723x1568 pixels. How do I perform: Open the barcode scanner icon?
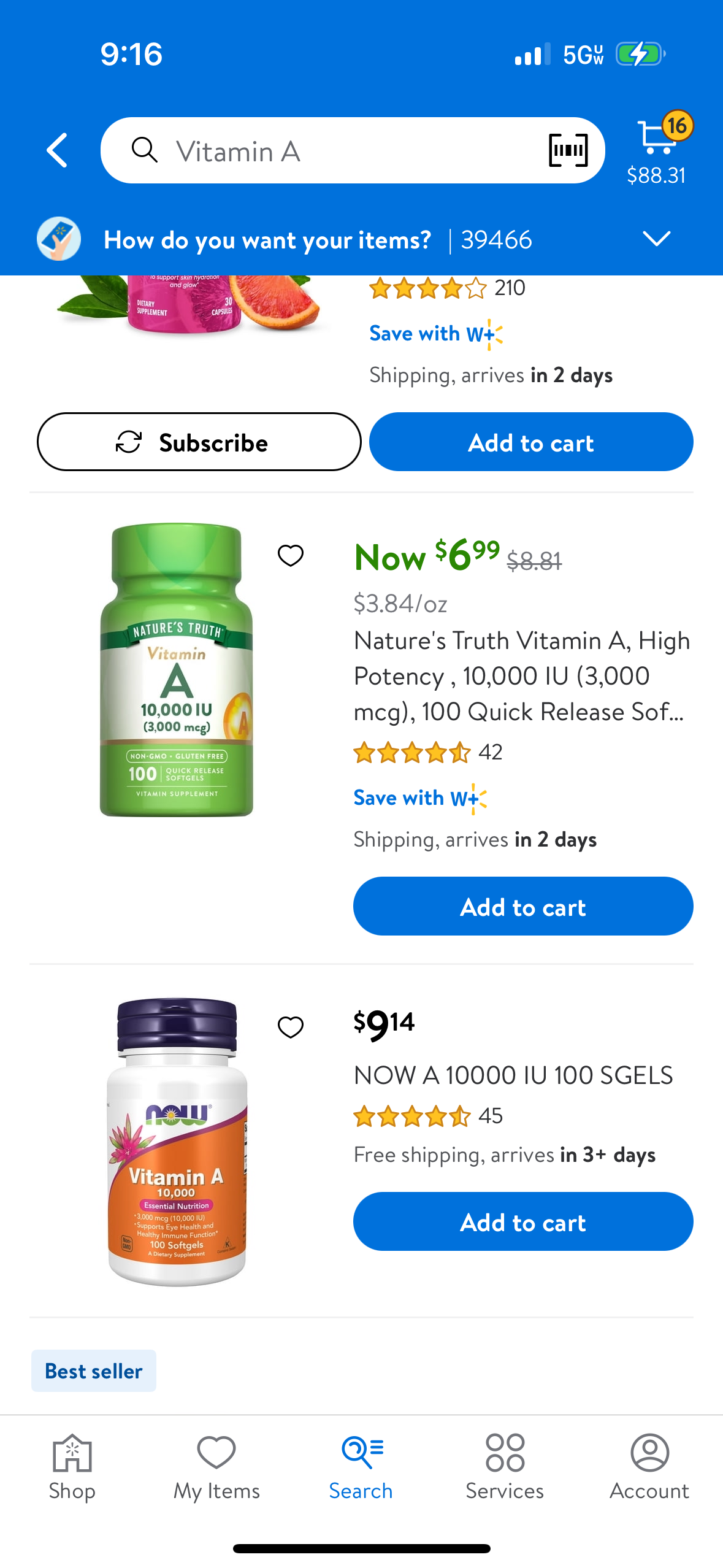[568, 150]
